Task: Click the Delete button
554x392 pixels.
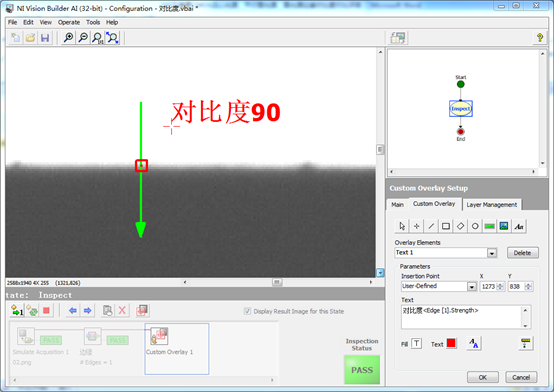Action: [523, 253]
